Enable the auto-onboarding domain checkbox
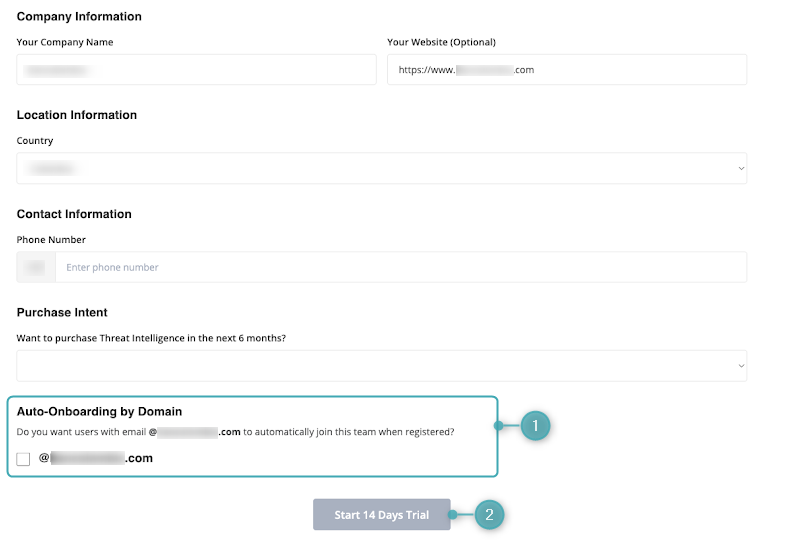The height and width of the screenshot is (558, 791). [x=24, y=459]
